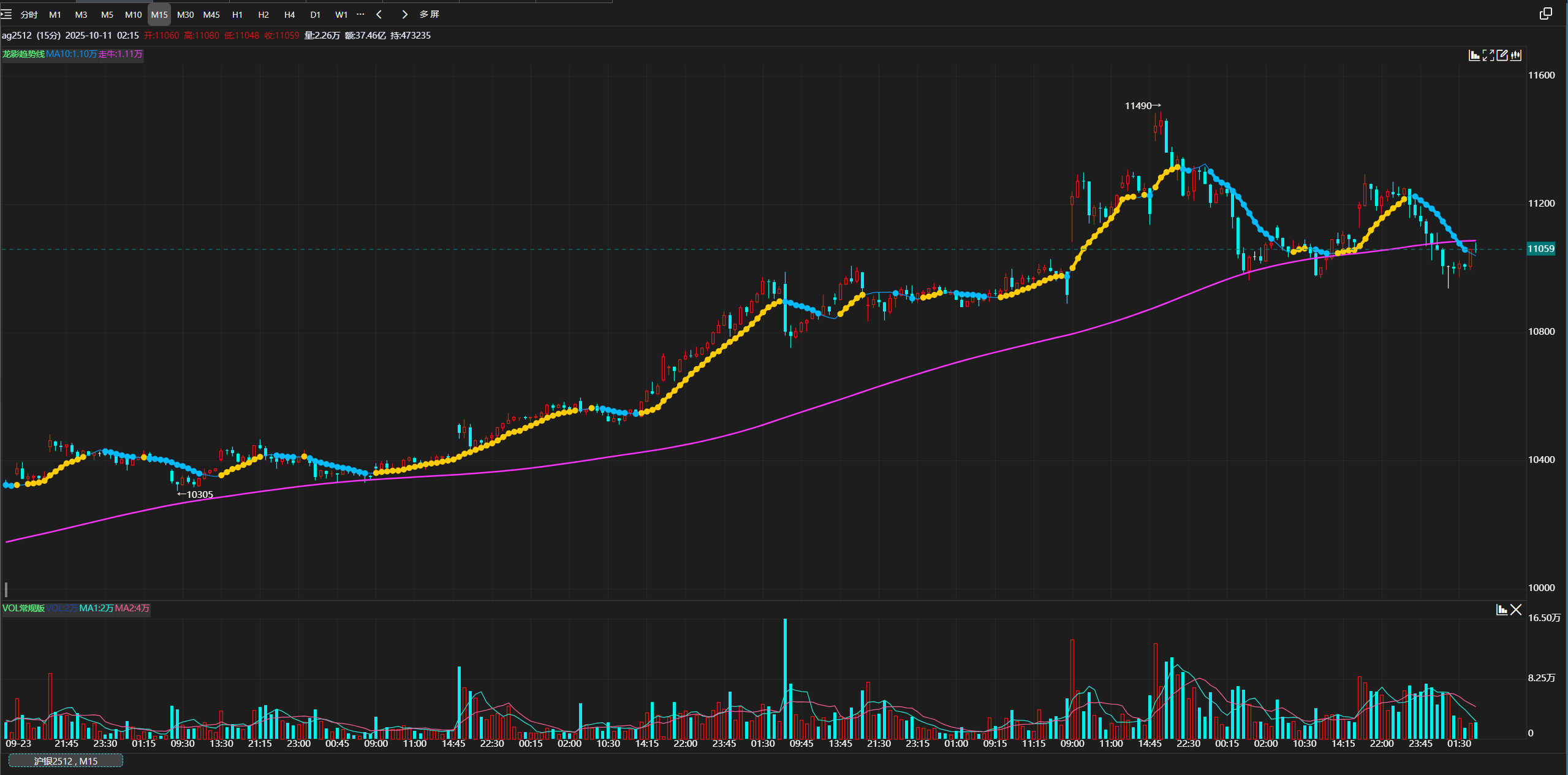Open the sidebar list menu icon
The width and height of the screenshot is (1568, 775).
coord(6,14)
